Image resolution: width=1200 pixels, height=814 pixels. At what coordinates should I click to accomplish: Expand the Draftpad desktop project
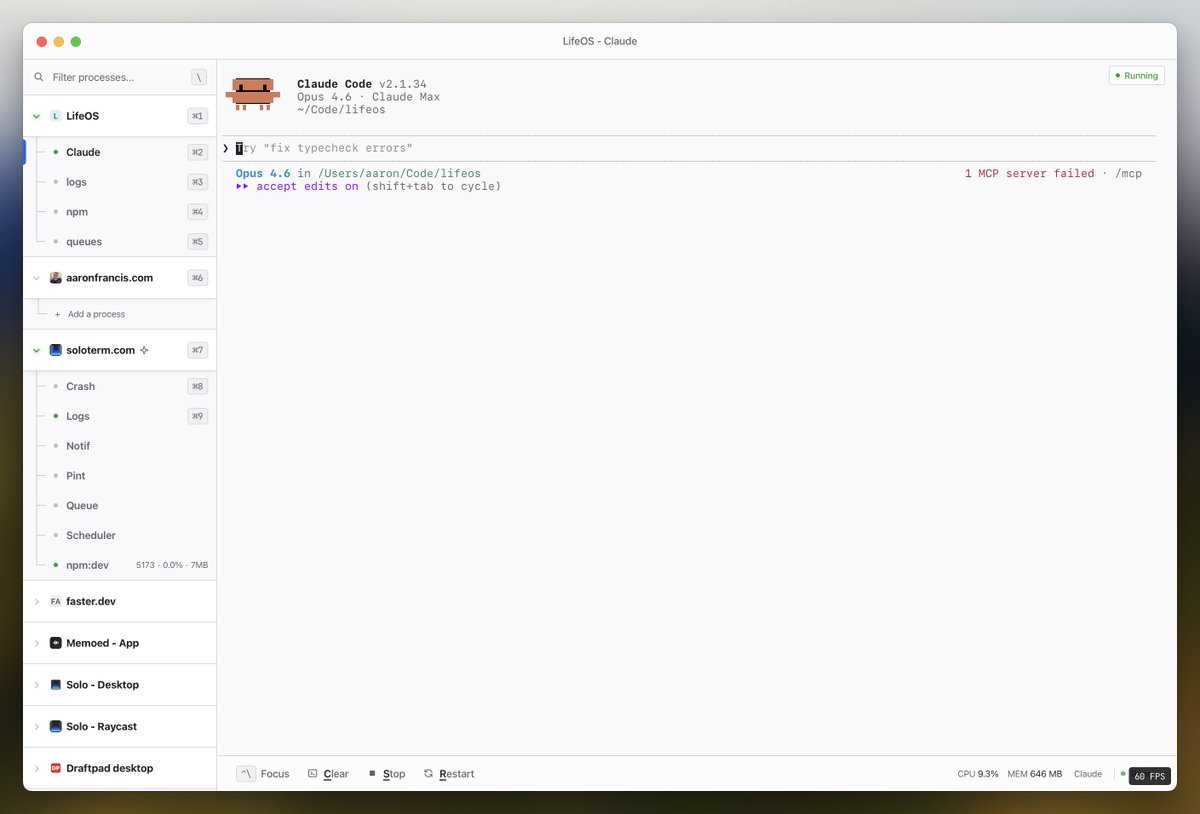point(37,768)
